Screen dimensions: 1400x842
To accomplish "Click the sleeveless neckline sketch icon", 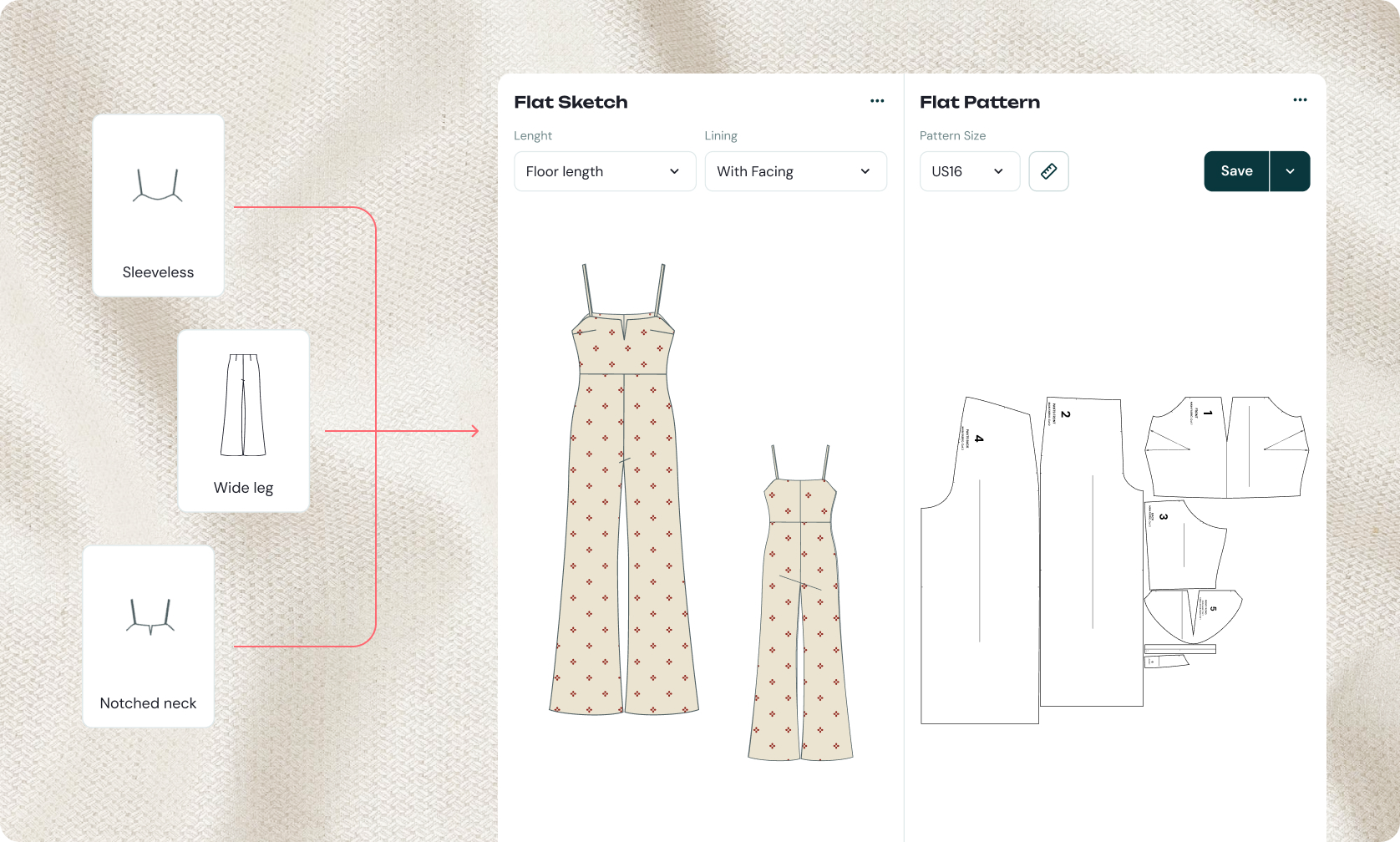I will (x=158, y=185).
